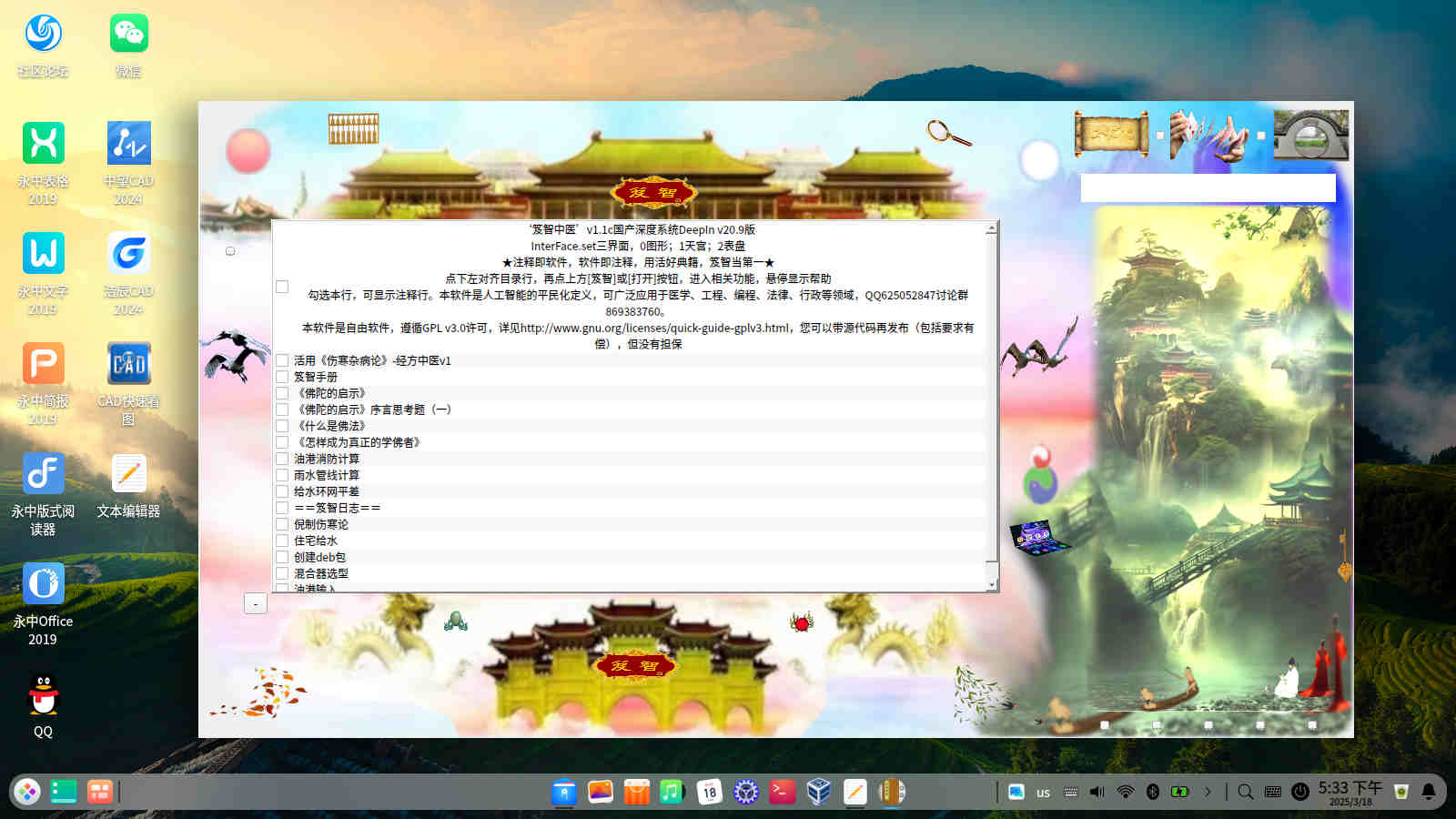Viewport: 1456px width, 819px height.
Task: Click the lower 笈智 emblem on archway
Action: [634, 665]
